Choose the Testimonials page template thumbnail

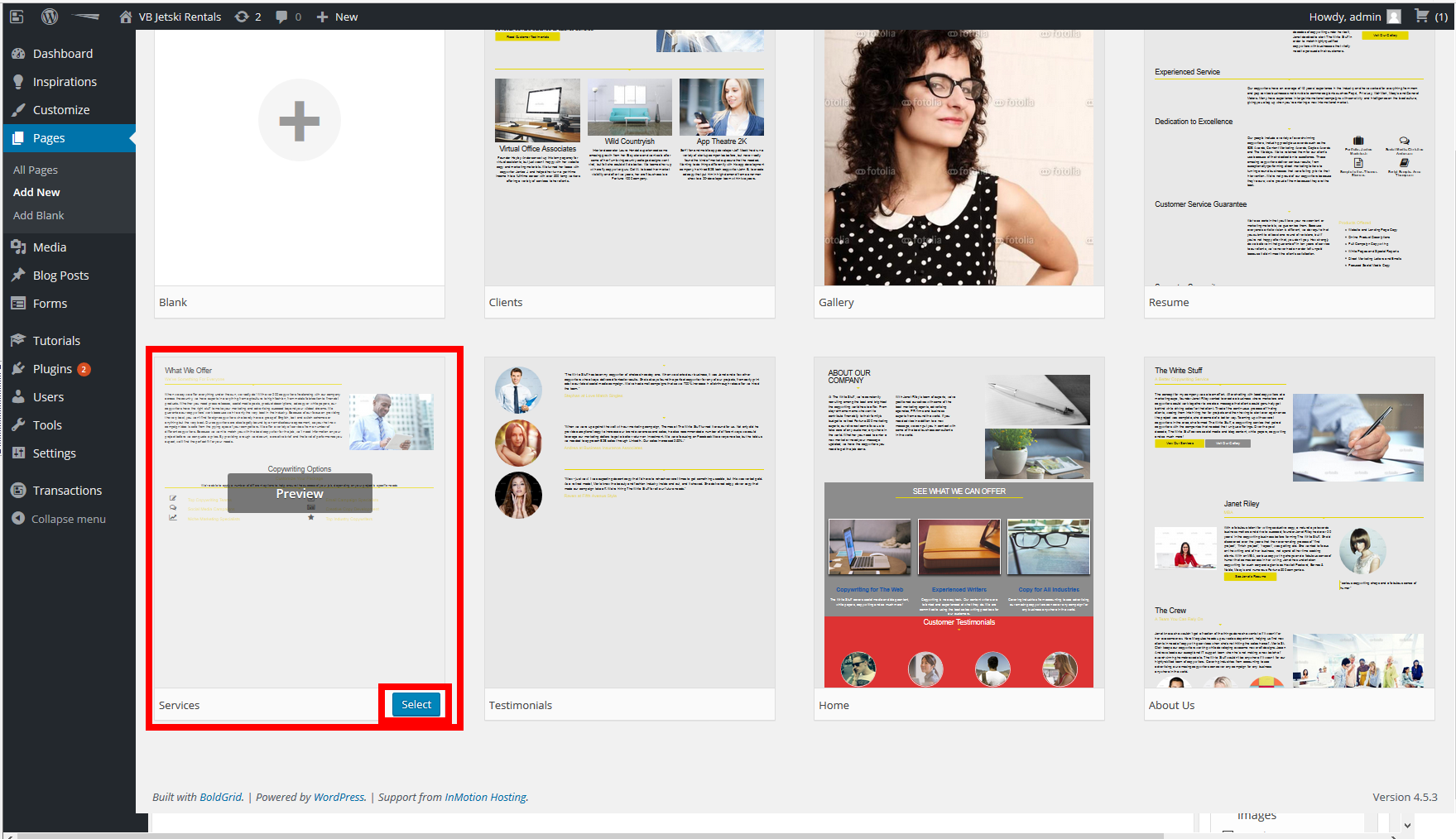629,522
